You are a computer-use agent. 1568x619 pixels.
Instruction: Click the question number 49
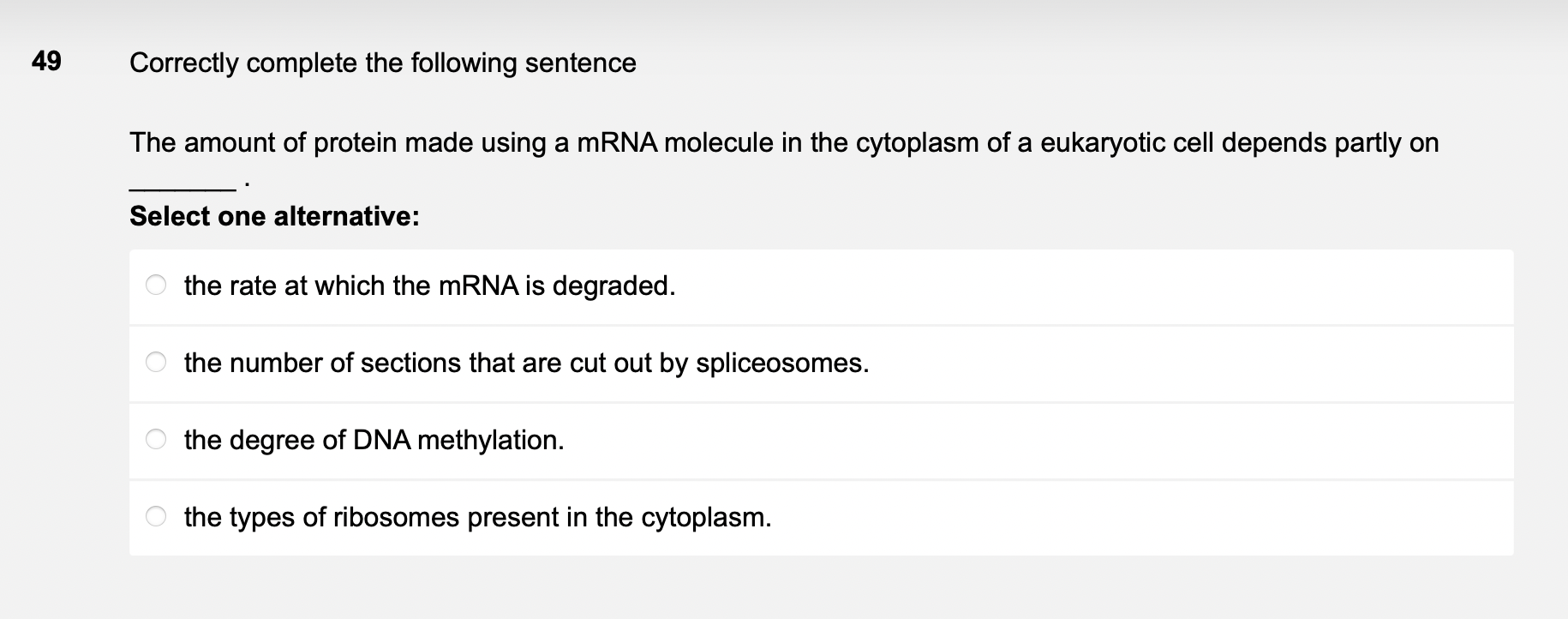click(46, 62)
